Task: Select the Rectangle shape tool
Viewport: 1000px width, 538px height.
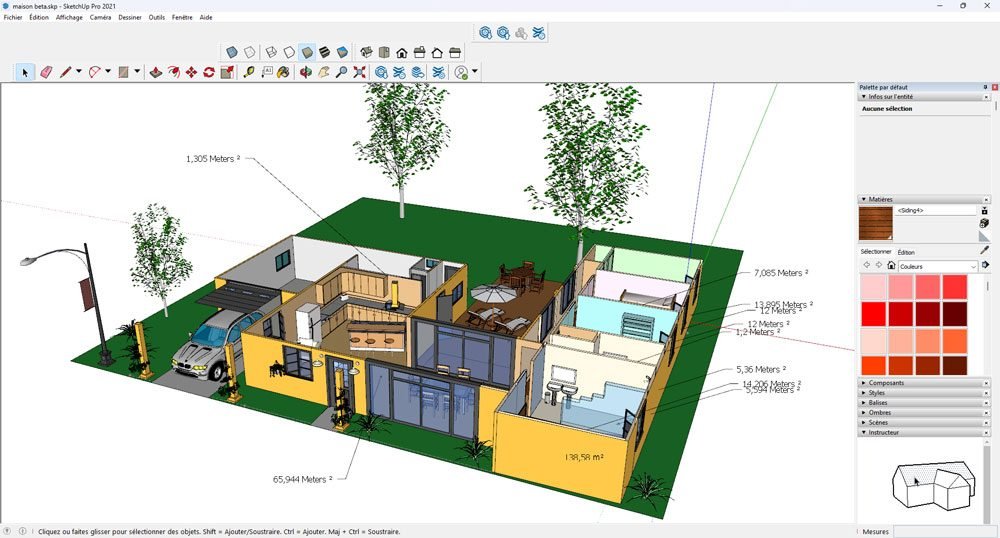Action: tap(124, 73)
